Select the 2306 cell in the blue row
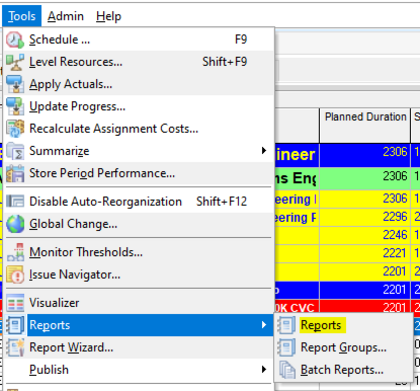Screen dimensions: 420x391 (x=365, y=155)
